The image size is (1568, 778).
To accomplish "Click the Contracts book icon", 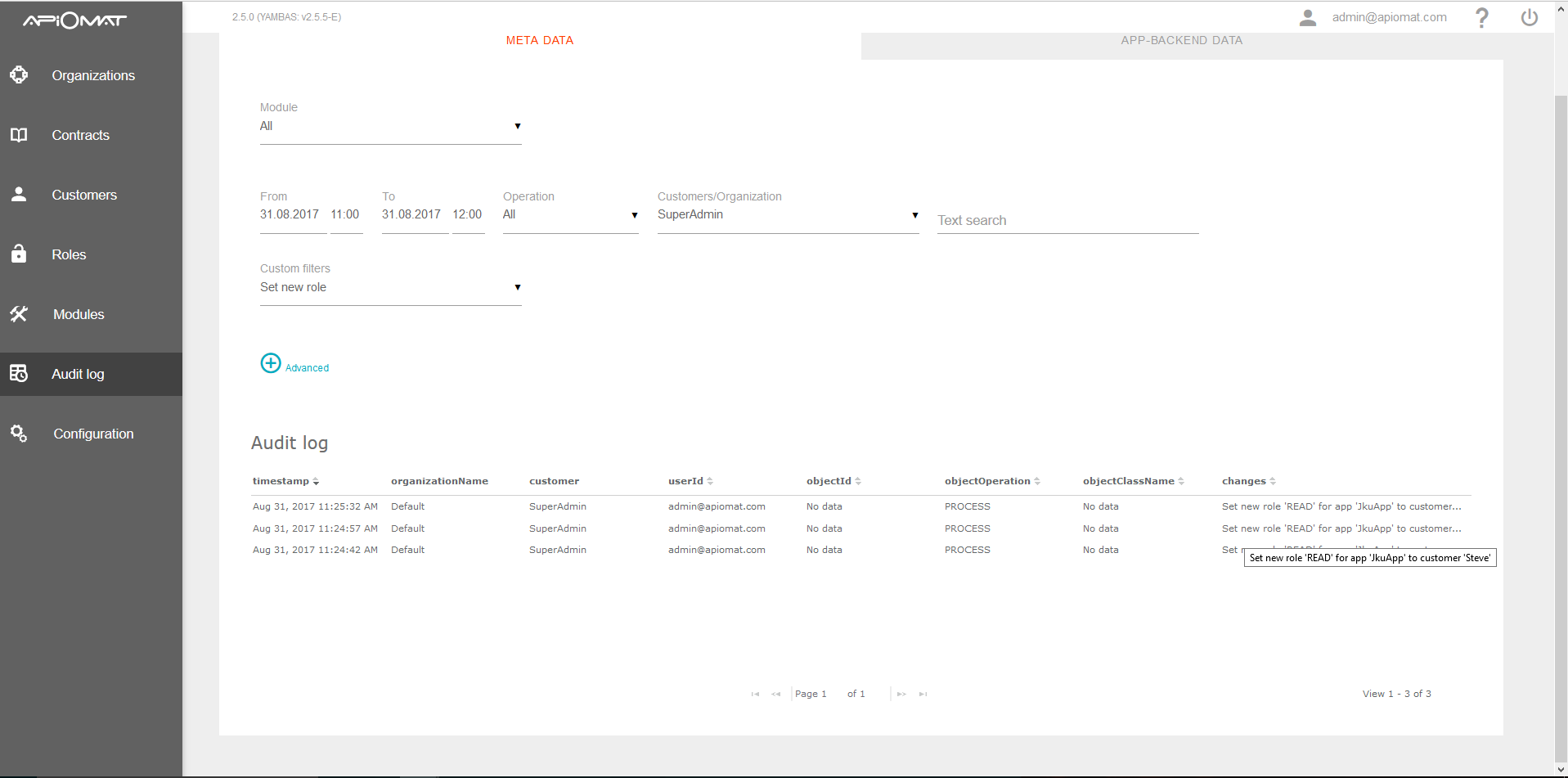I will pyautogui.click(x=19, y=135).
